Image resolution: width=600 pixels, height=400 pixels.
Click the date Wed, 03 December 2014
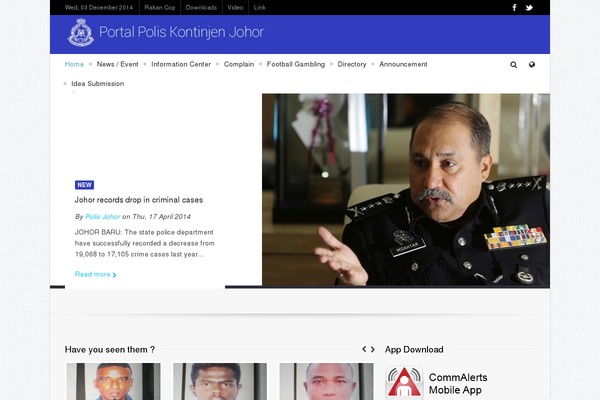click(x=99, y=7)
